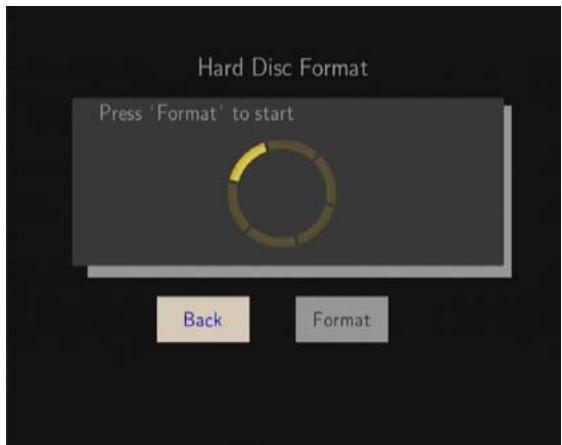Image resolution: width=562 pixels, height=445 pixels.
Task: Click the lower-right dim segment of the spinner ring
Action: (x=317, y=224)
